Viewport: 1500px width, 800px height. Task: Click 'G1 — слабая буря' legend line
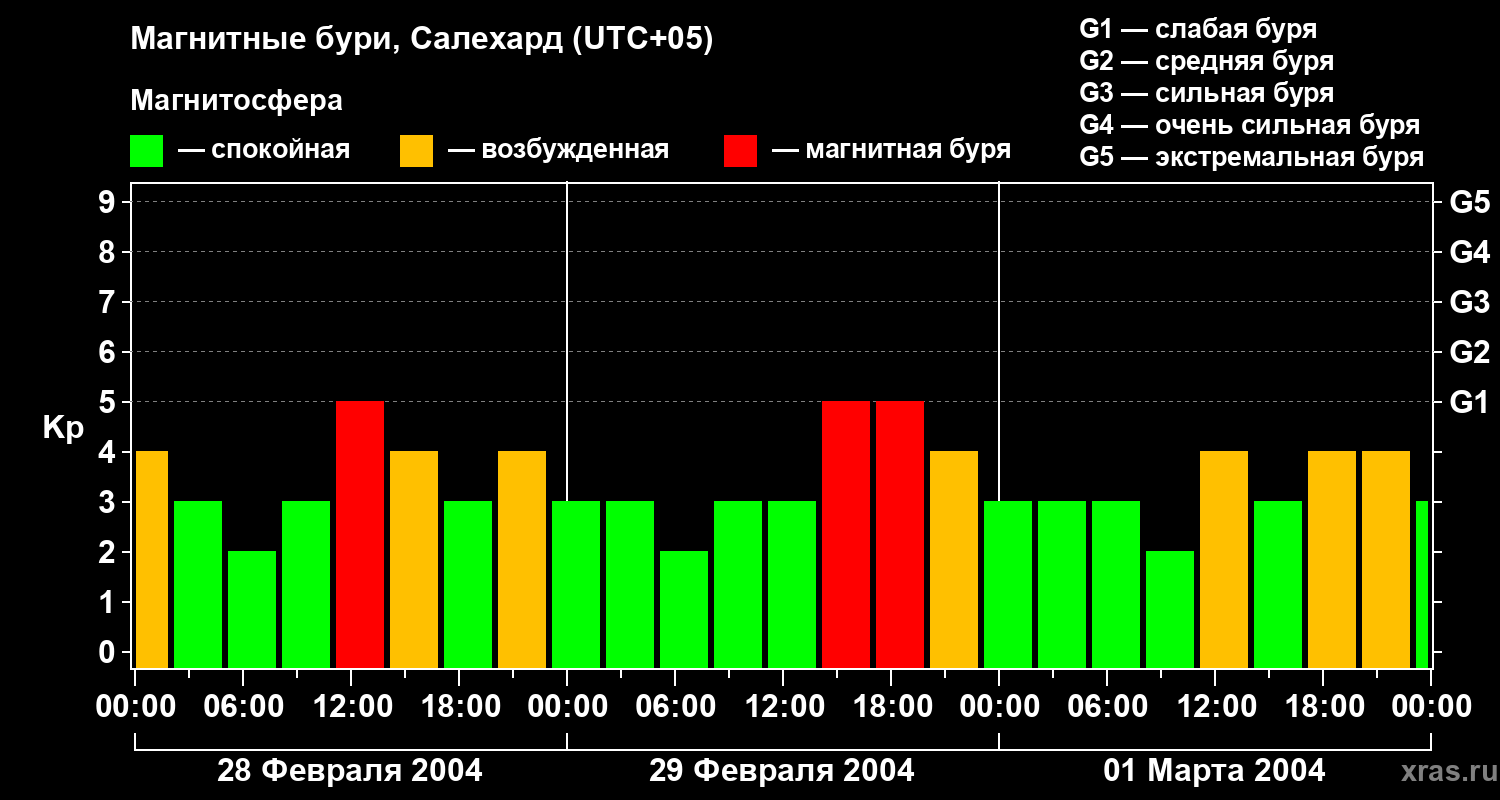1198,29
